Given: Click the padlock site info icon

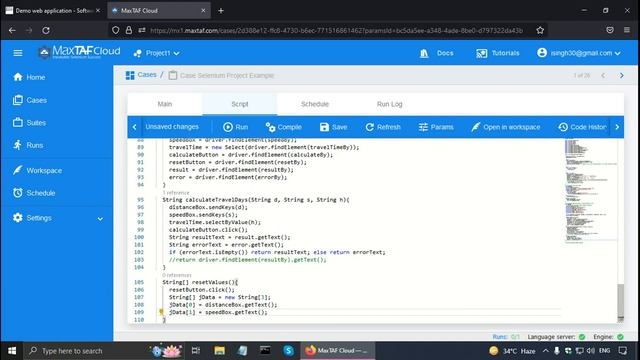Looking at the screenshot, I should [129, 30].
